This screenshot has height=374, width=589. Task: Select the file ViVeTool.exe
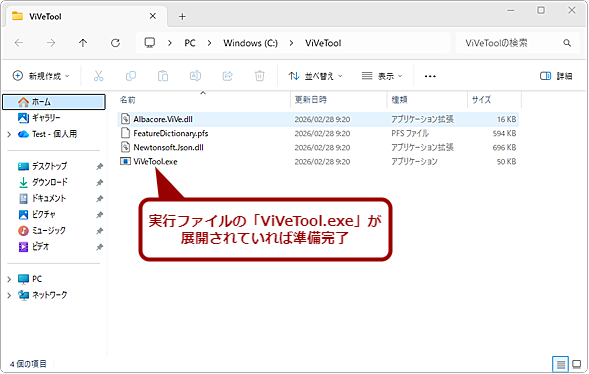click(318, 161)
